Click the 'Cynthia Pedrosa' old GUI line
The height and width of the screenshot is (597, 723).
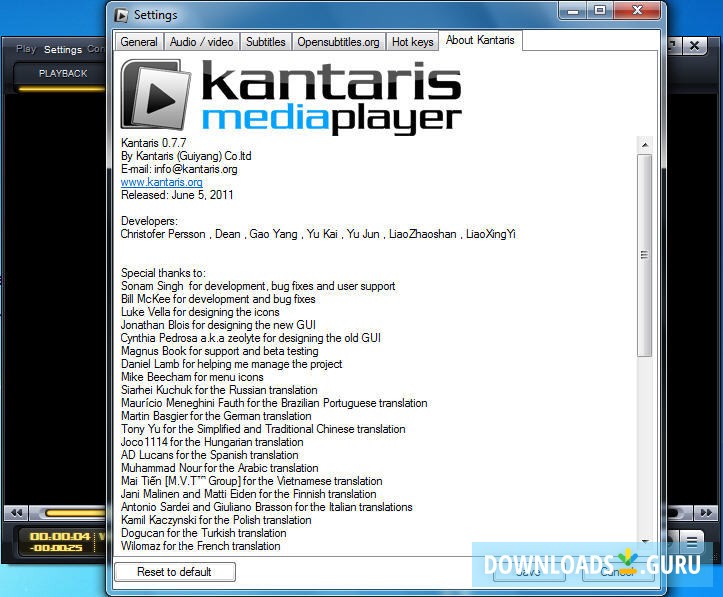(x=251, y=338)
